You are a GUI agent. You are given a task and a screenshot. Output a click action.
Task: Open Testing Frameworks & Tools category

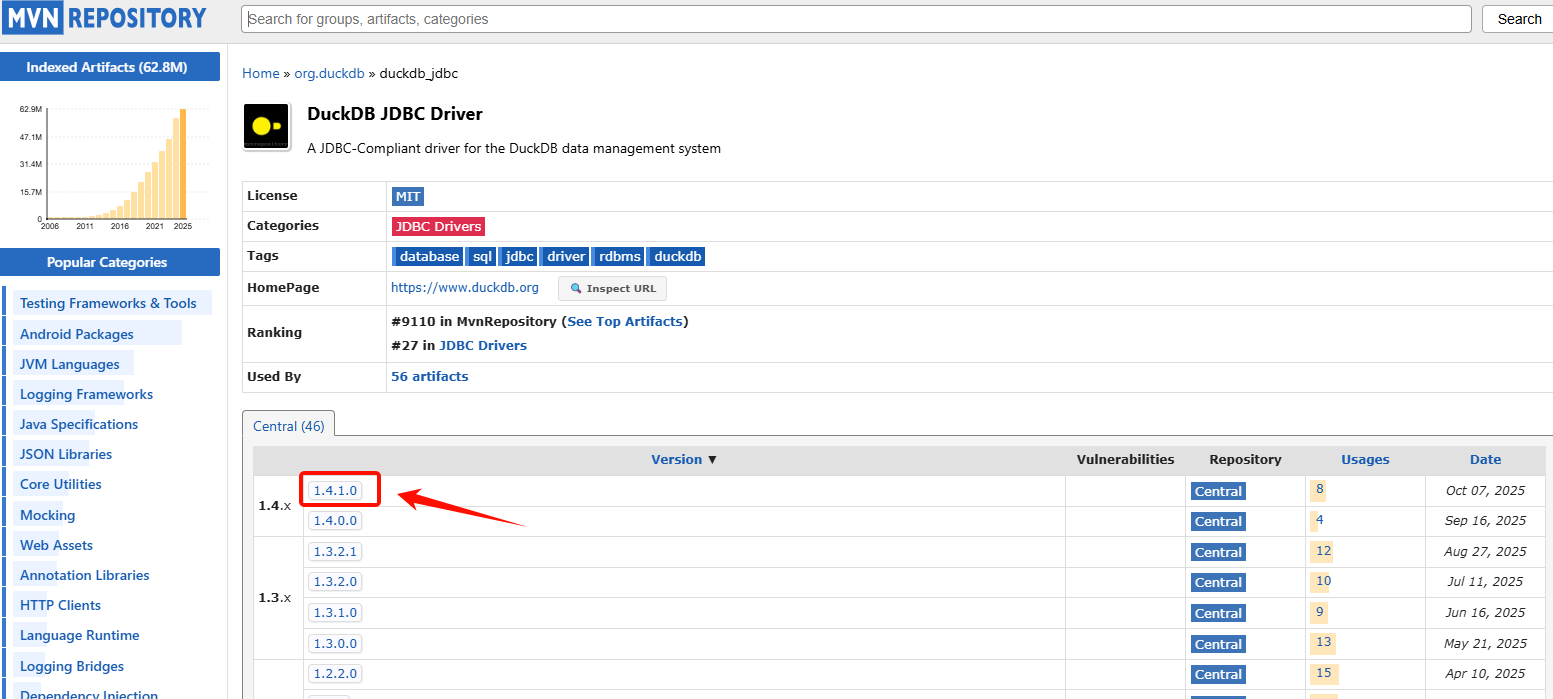108,303
